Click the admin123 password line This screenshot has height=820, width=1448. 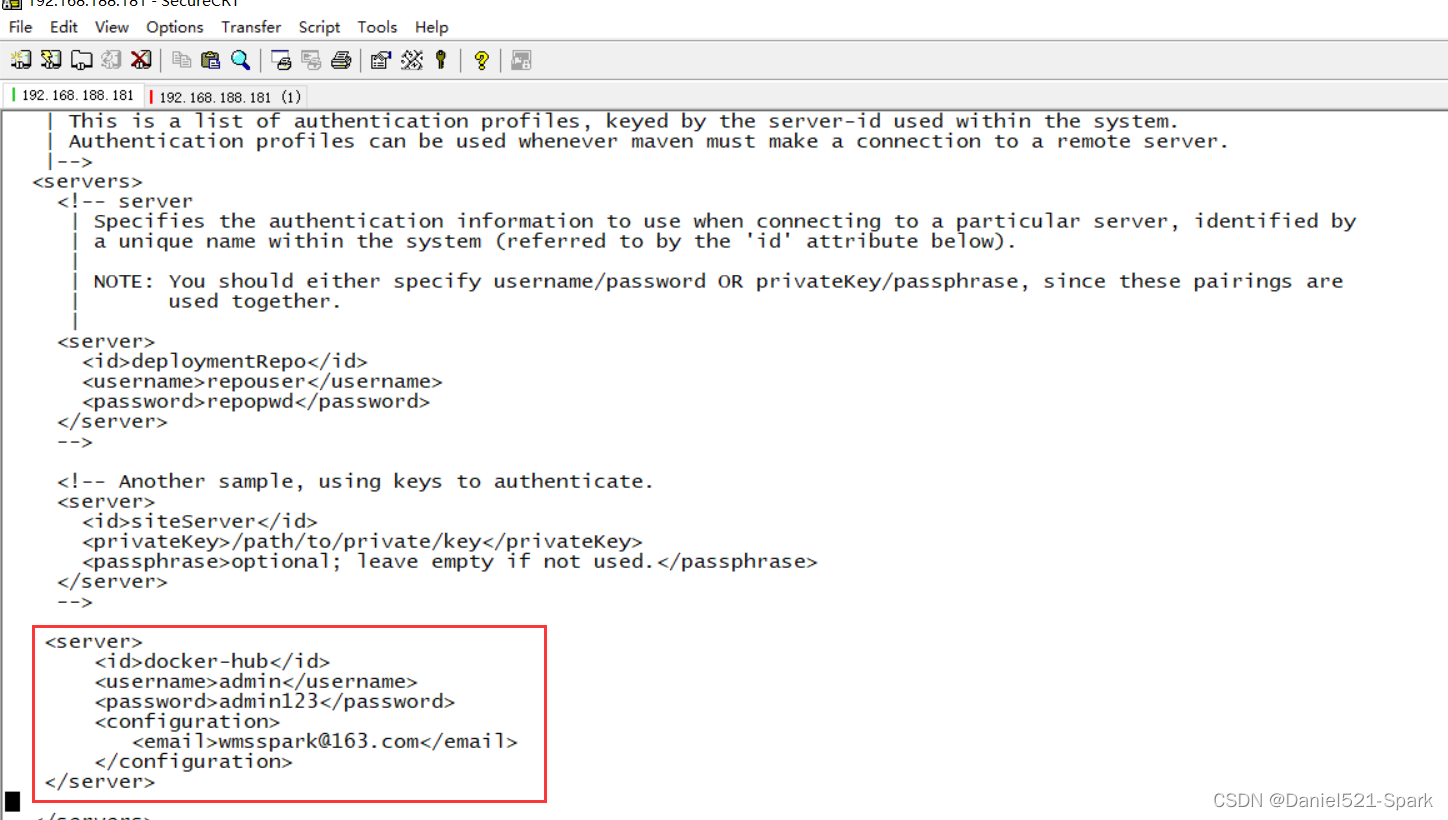(x=275, y=701)
